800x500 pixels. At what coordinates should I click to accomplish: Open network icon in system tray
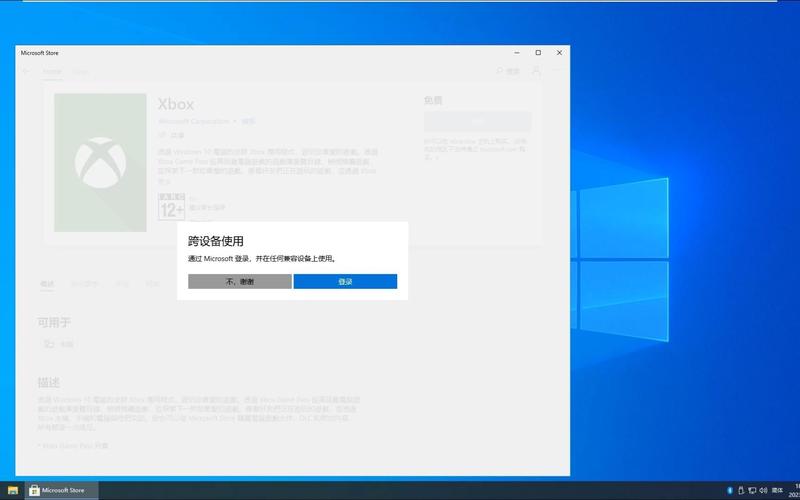coord(752,490)
